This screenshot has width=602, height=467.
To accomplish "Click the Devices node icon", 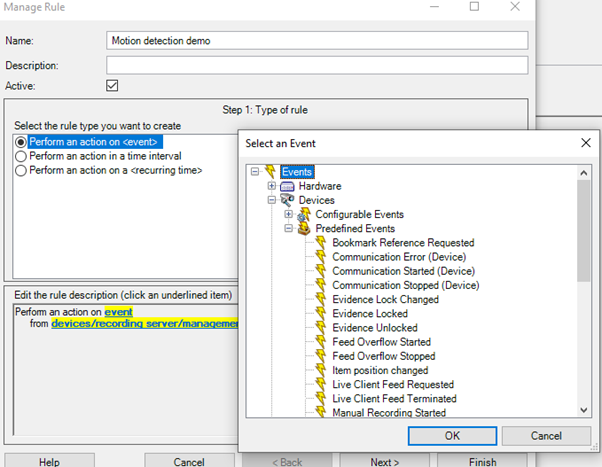I will point(287,200).
